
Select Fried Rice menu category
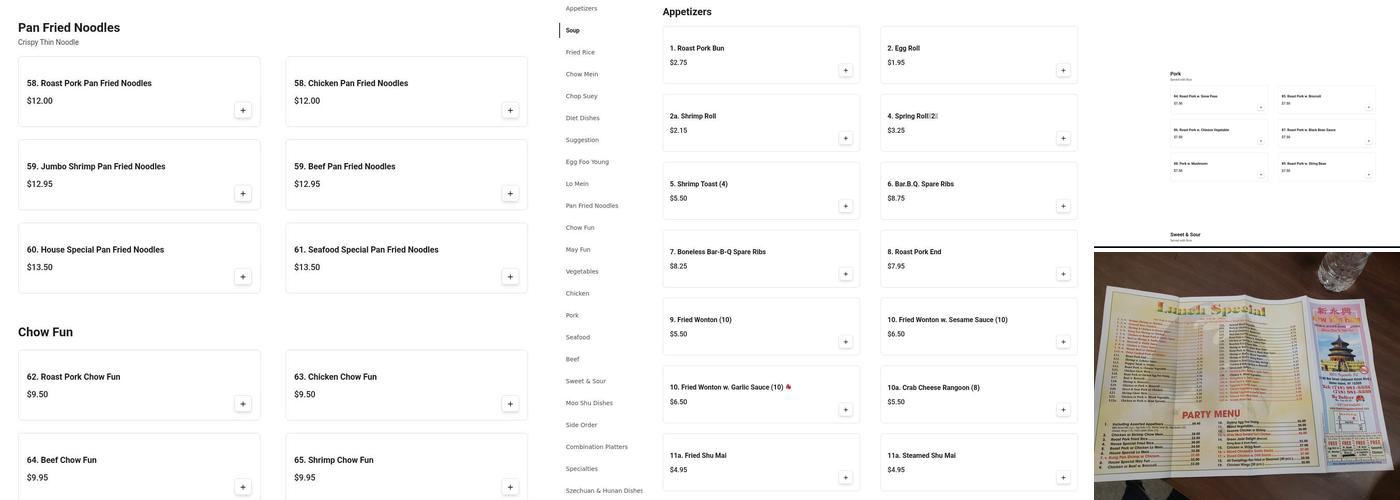(580, 52)
